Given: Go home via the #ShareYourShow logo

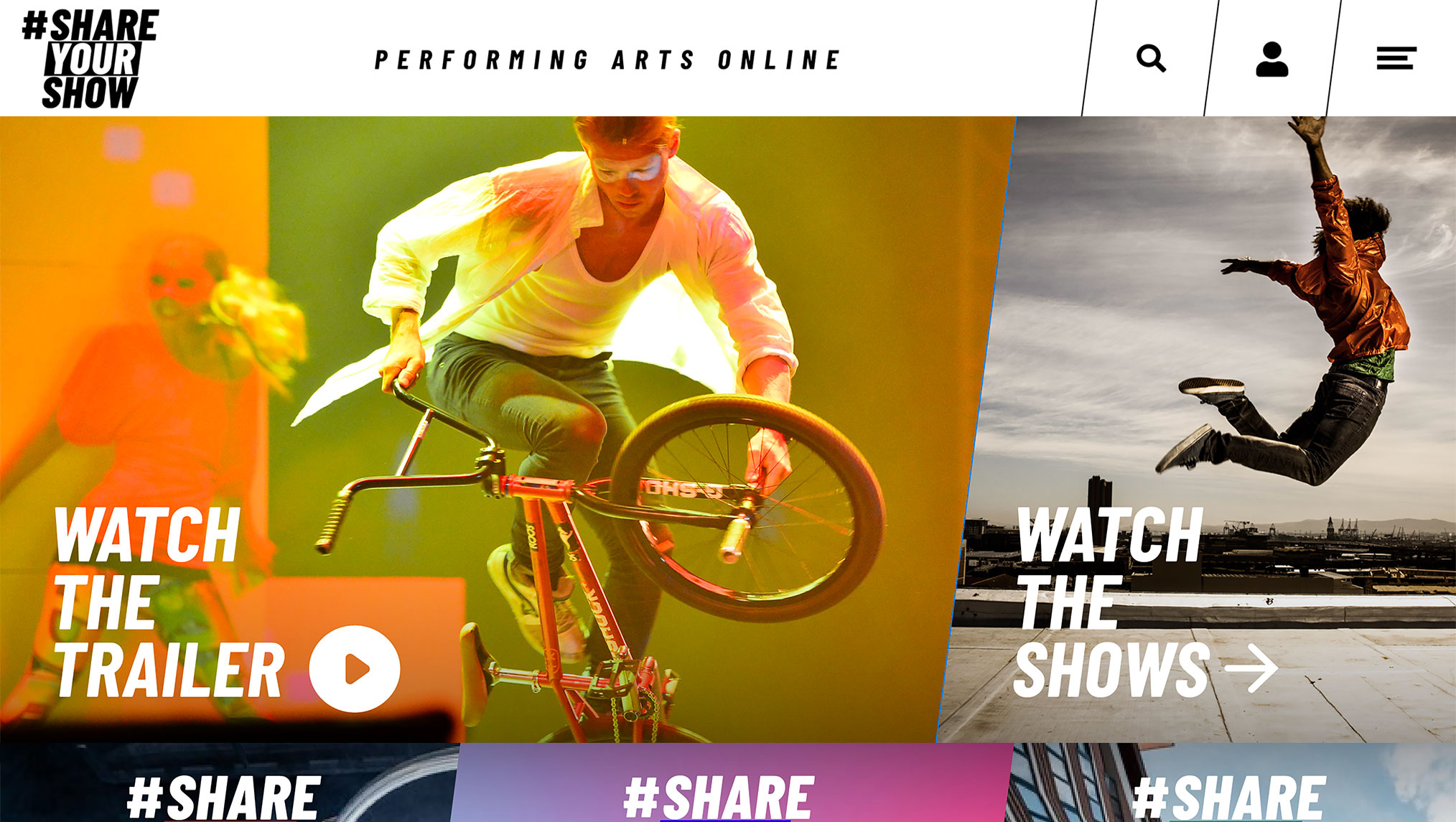Looking at the screenshot, I should click(90, 59).
